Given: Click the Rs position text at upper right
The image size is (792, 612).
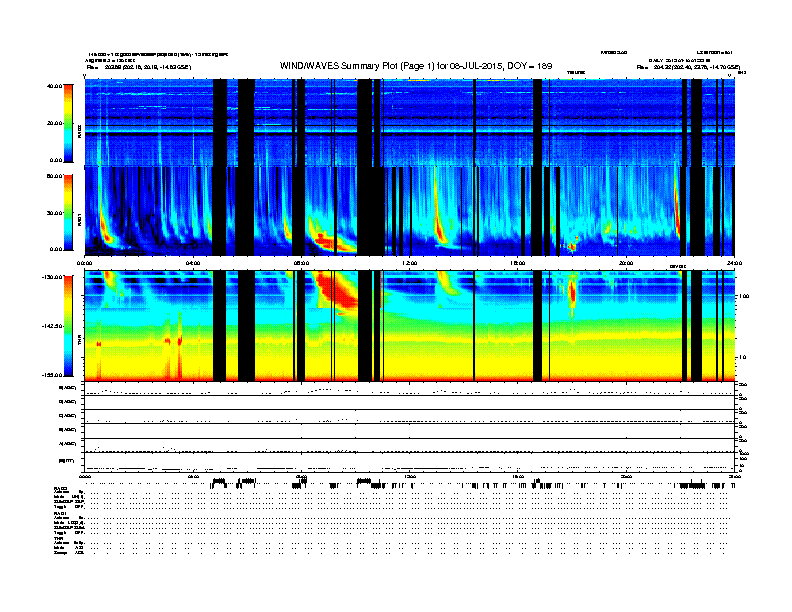Looking at the screenshot, I should (688, 67).
